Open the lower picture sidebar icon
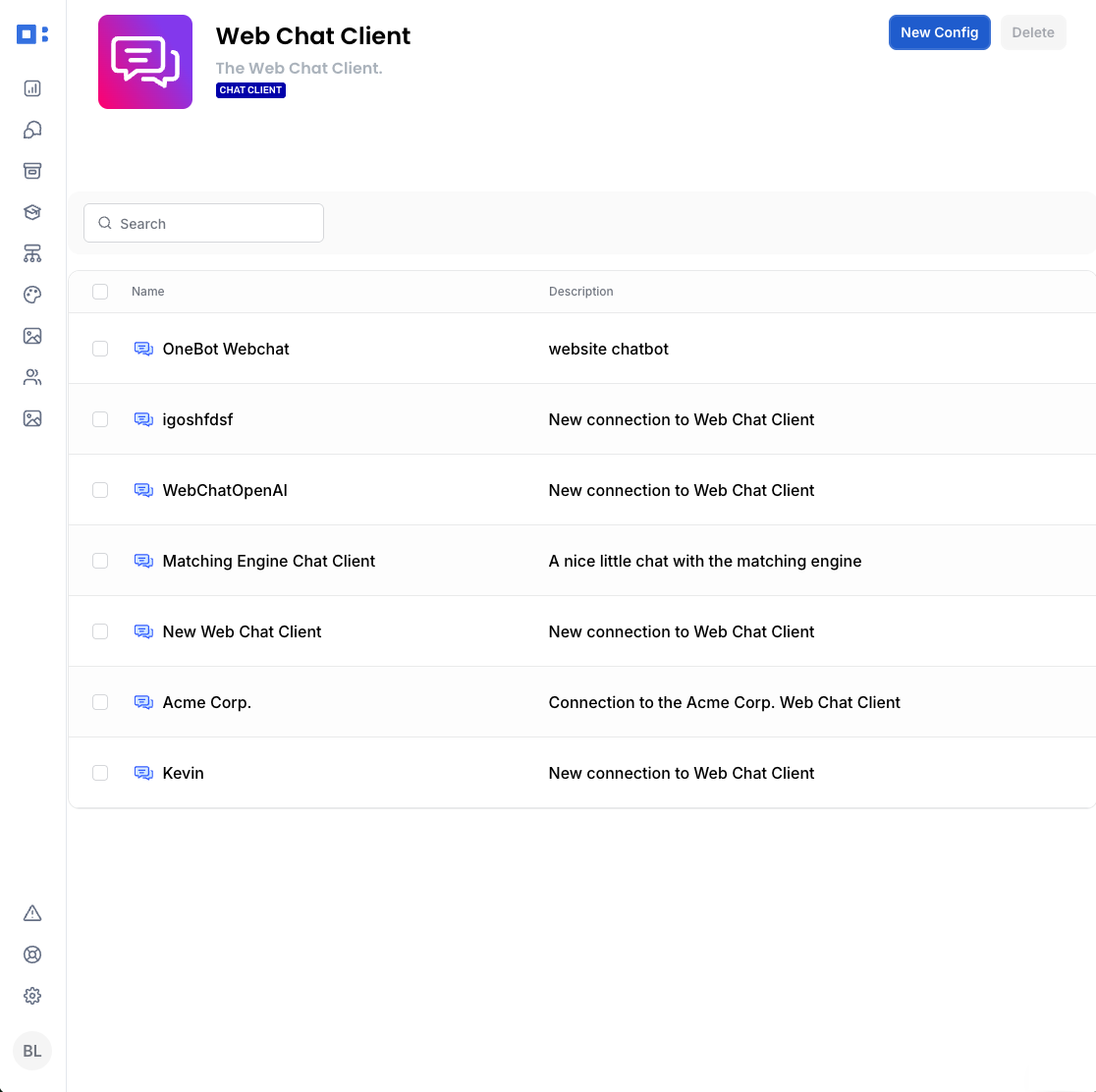Viewport: 1096px width, 1092px height. (x=32, y=418)
